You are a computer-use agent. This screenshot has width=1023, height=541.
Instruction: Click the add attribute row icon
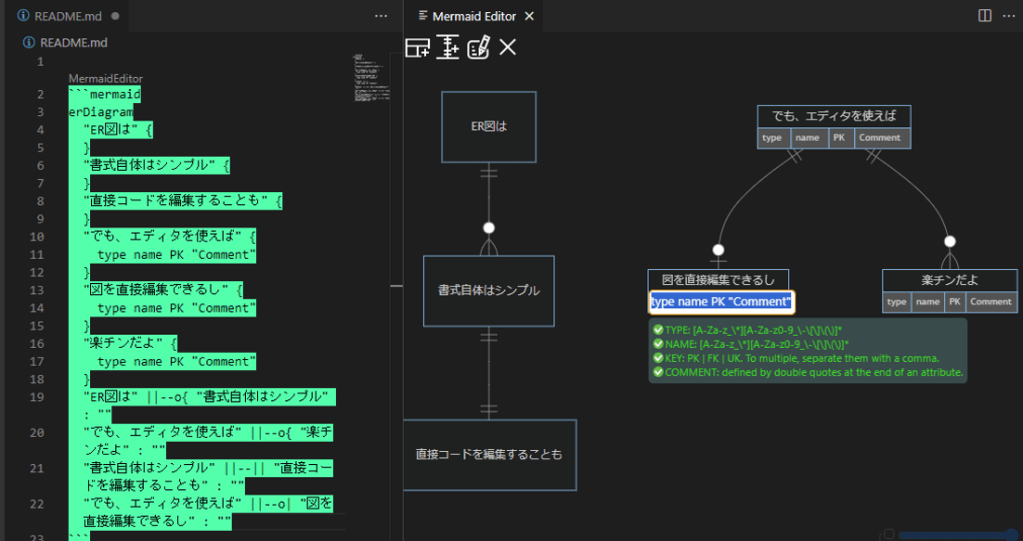tap(447, 47)
